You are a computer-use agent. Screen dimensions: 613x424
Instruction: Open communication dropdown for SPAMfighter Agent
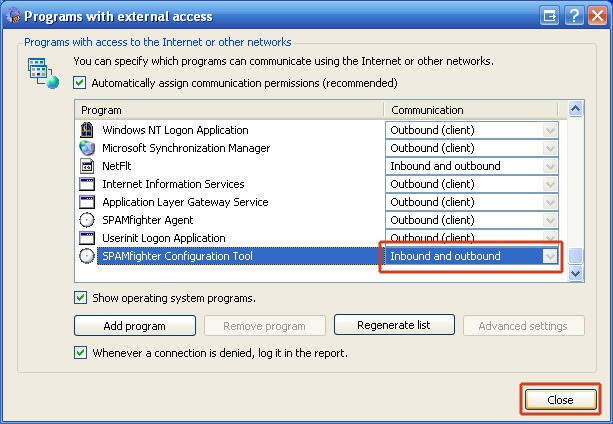coord(550,220)
